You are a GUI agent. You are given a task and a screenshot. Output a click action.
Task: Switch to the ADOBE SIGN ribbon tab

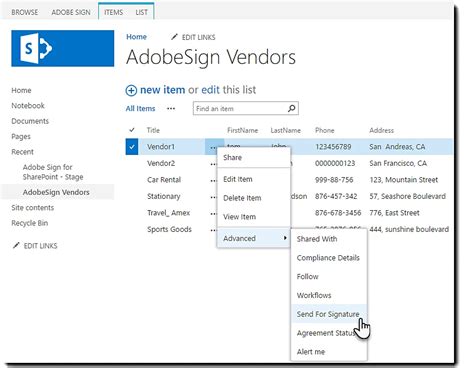point(71,12)
